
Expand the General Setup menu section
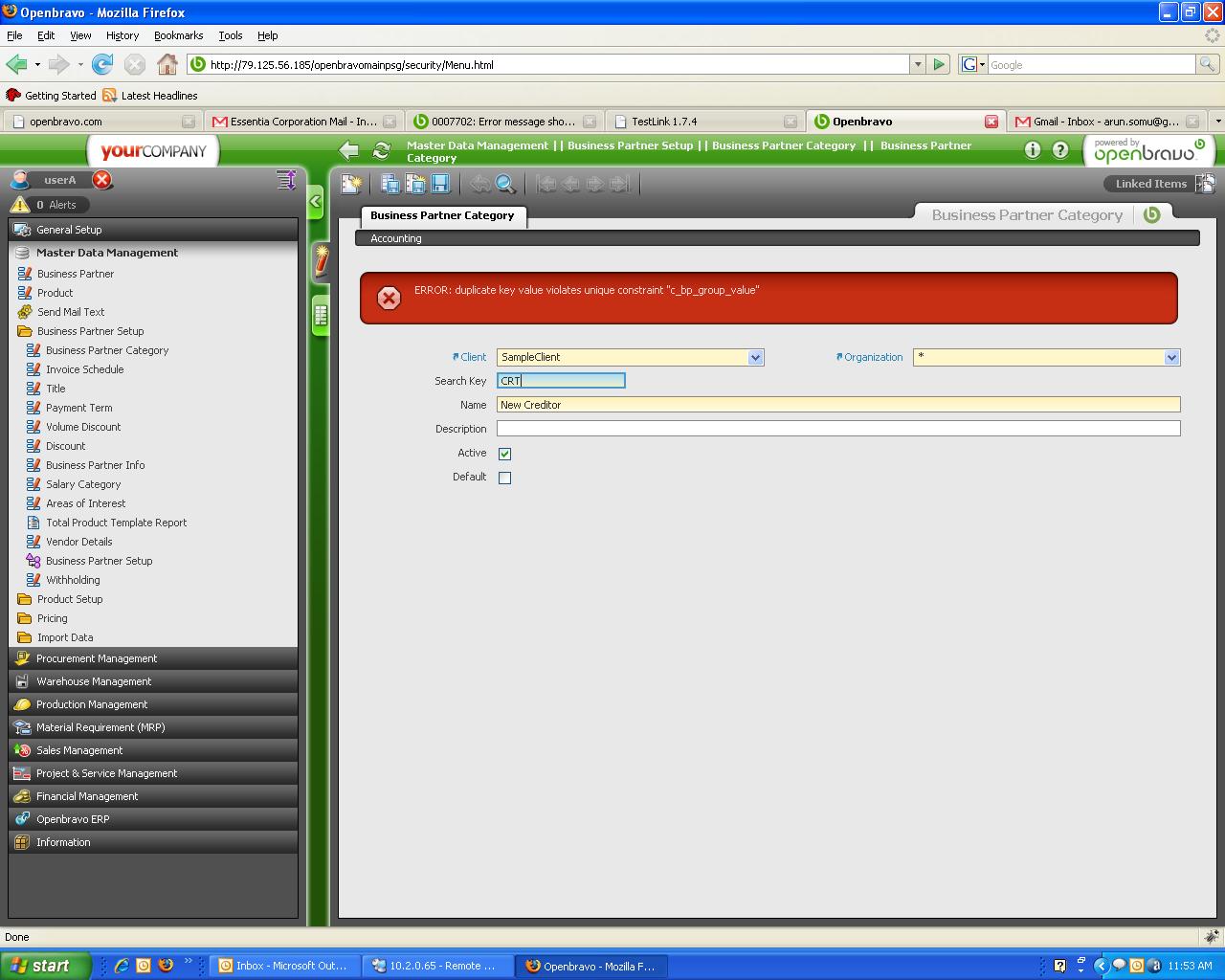(153, 230)
